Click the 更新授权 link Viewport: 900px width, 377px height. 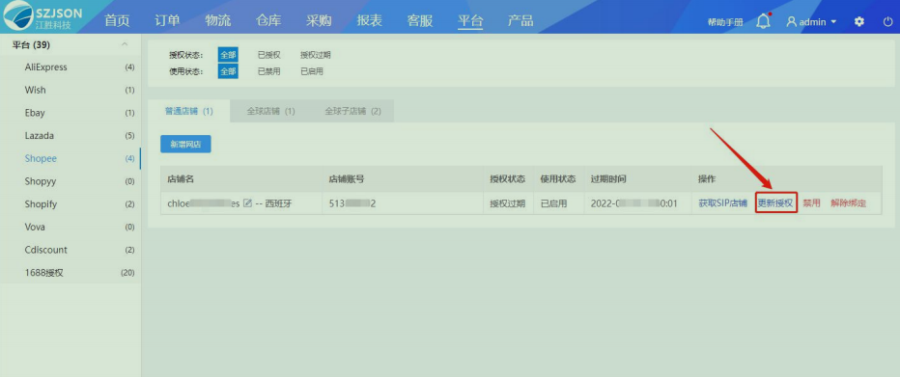click(x=775, y=203)
